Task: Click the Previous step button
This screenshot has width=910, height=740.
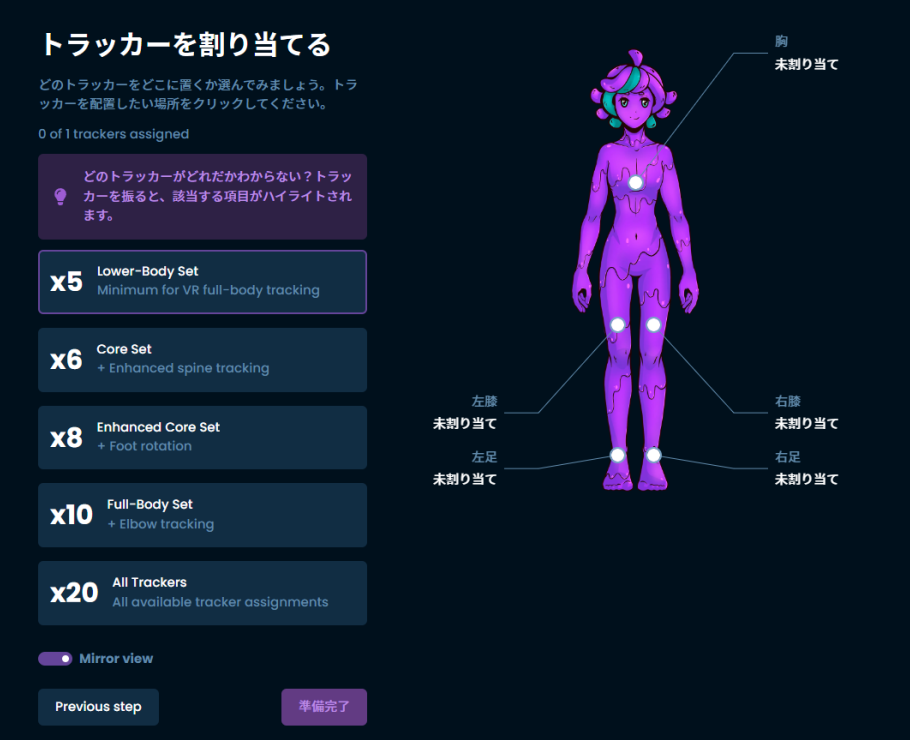Action: pyautogui.click(x=98, y=707)
